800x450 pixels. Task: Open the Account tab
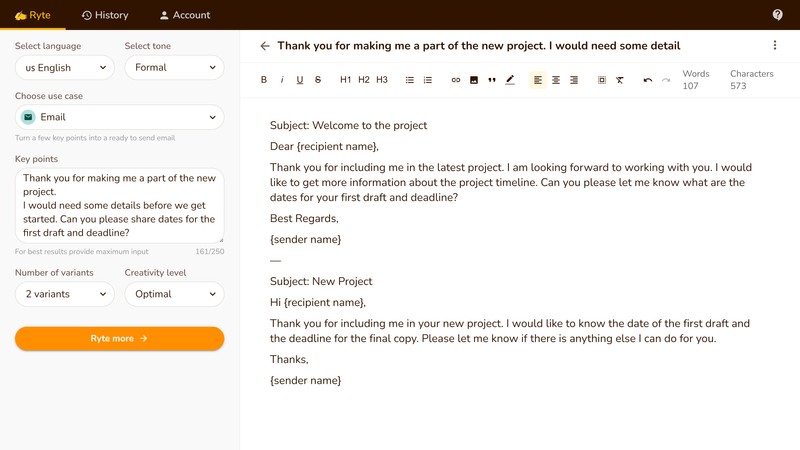pyautogui.click(x=185, y=15)
